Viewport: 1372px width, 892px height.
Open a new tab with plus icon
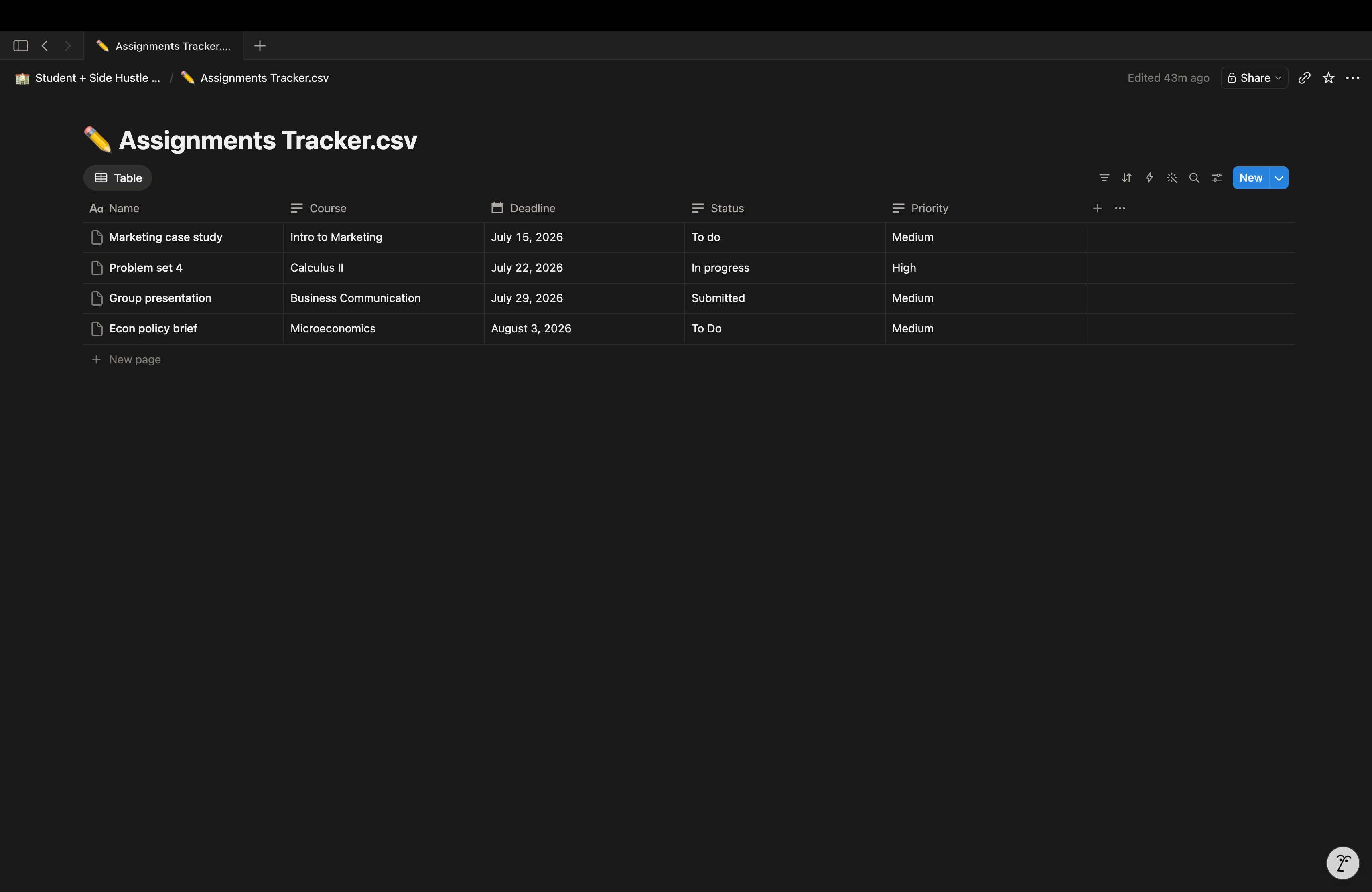[260, 45]
